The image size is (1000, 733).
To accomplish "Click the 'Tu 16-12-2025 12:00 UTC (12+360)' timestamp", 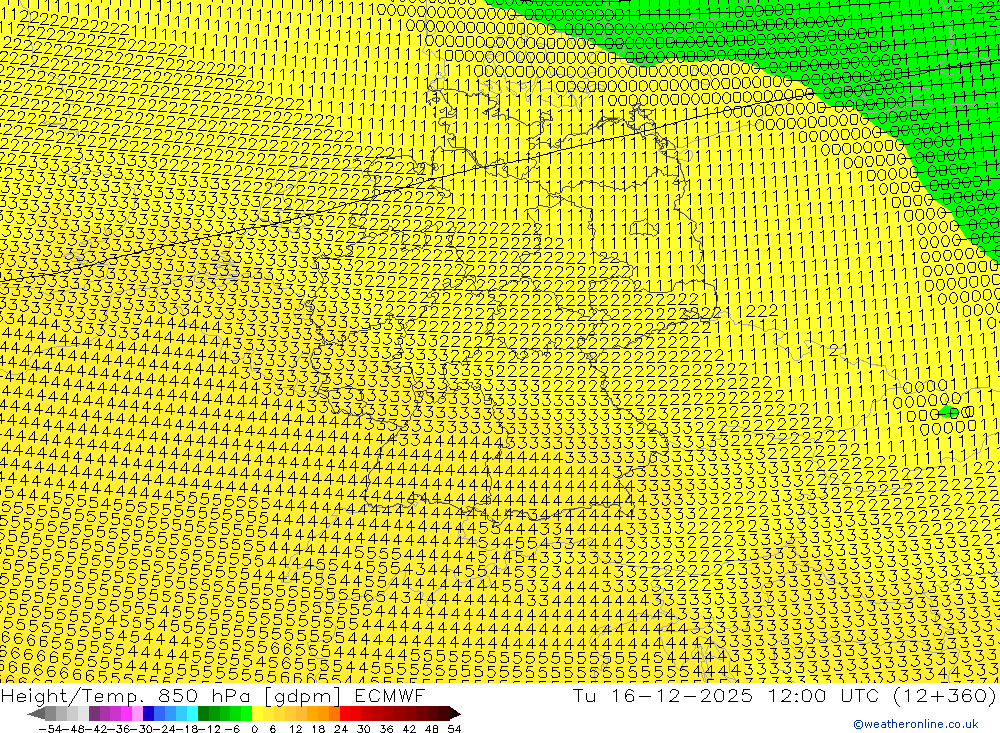I will (x=784, y=695).
